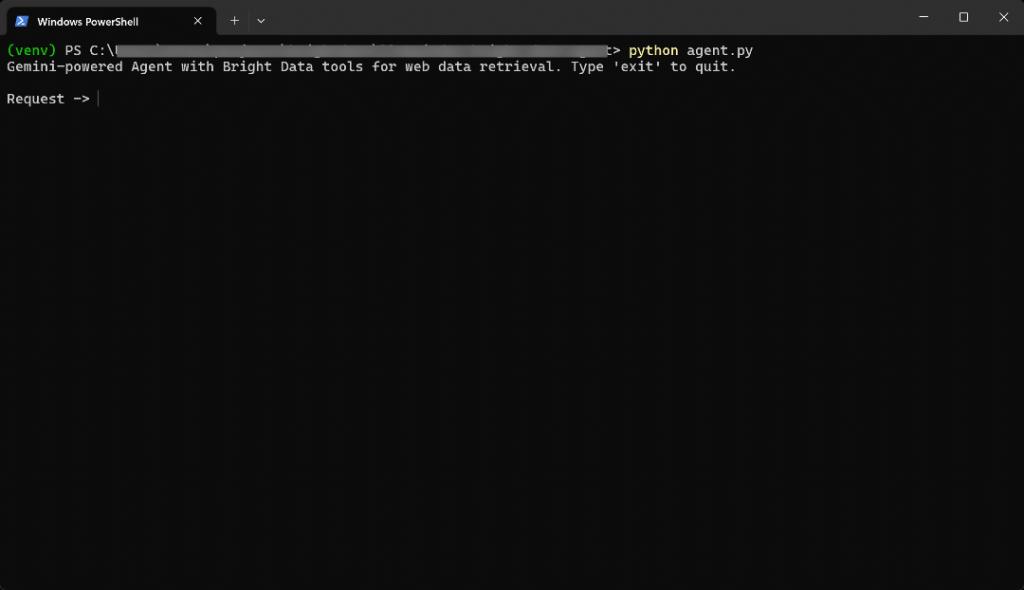Screen dimensions: 1024x590
Task: Click the PS prefix of the prompt
Action: pos(72,50)
